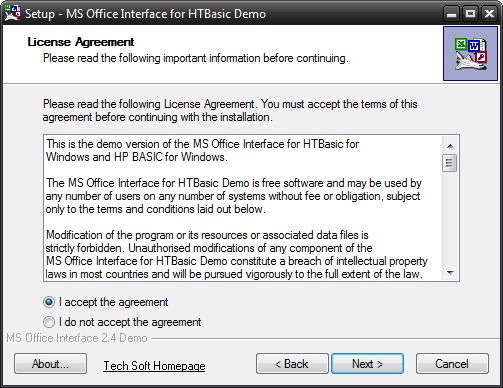The image size is (503, 388).
Task: Select "I do not accept the agreement"
Action: pos(49,322)
